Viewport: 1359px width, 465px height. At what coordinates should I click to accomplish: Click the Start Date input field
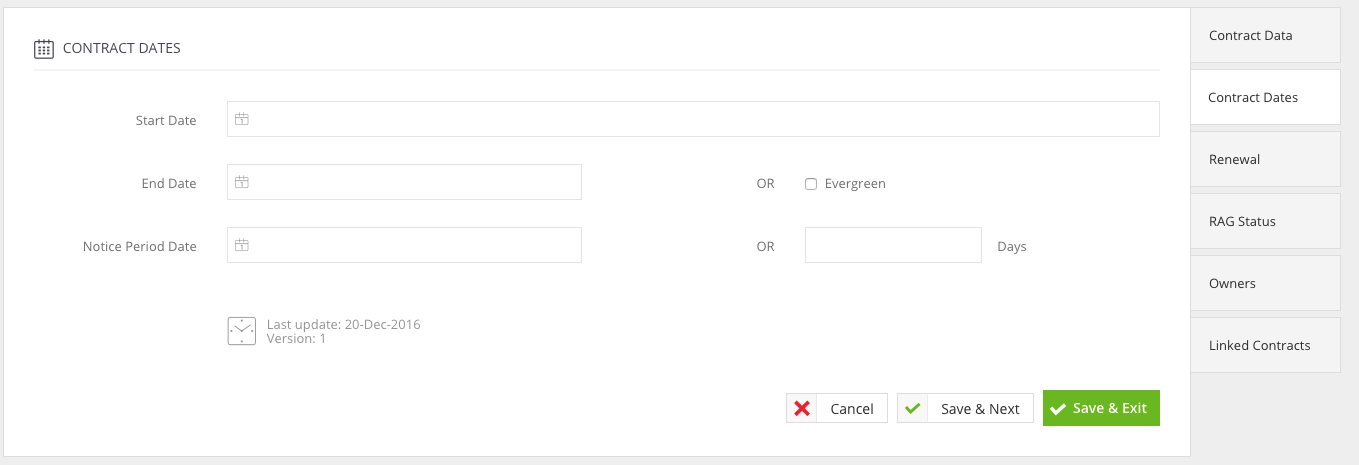pos(693,119)
